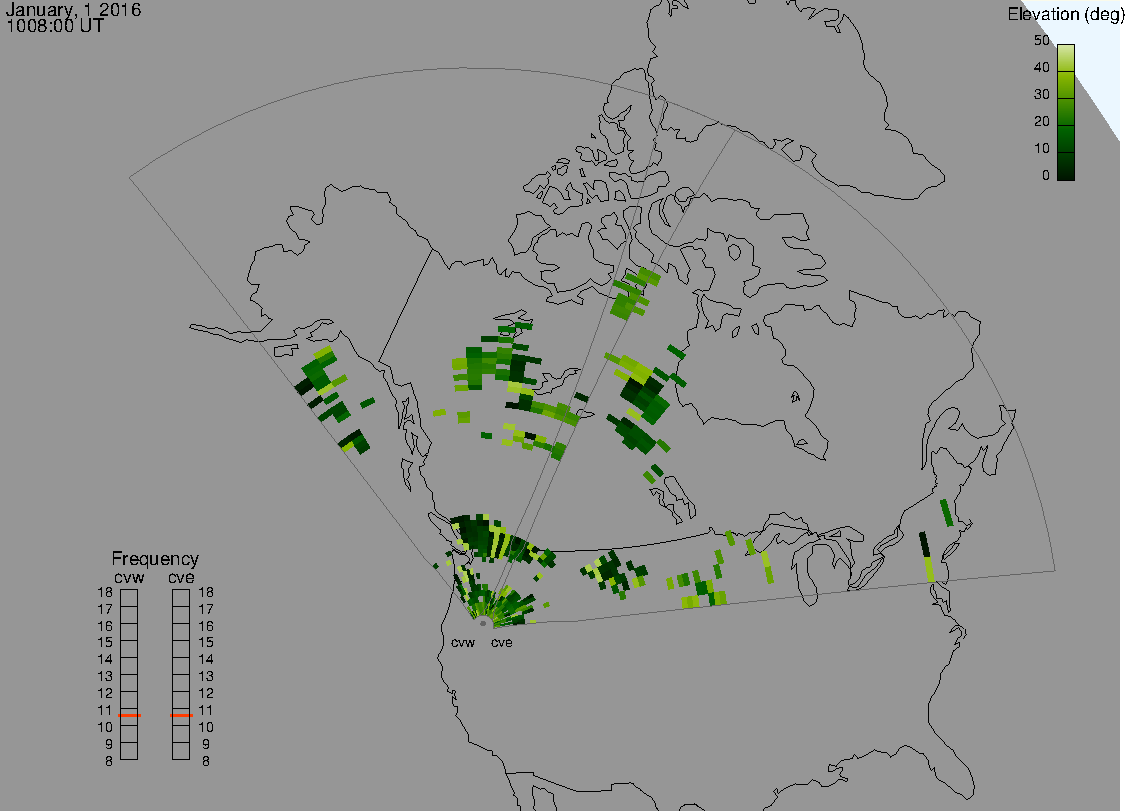This screenshot has height=811, width=1125.
Task: Click the 14 label right of cve bar
Action: pos(206,660)
